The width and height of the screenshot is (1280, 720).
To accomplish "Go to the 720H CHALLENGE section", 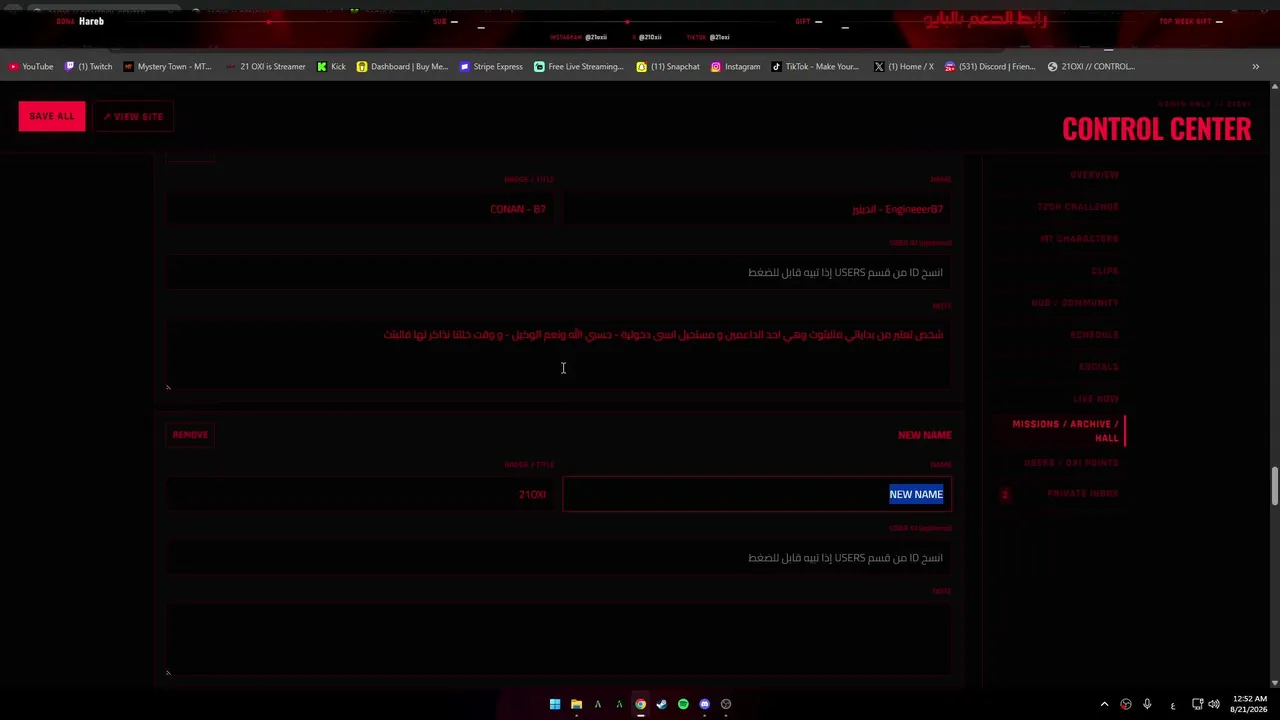I will (1078, 207).
